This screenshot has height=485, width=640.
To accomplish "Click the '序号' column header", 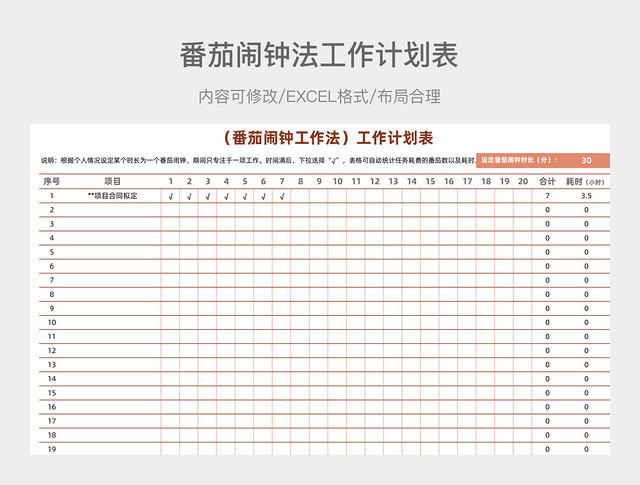I will (x=52, y=181).
